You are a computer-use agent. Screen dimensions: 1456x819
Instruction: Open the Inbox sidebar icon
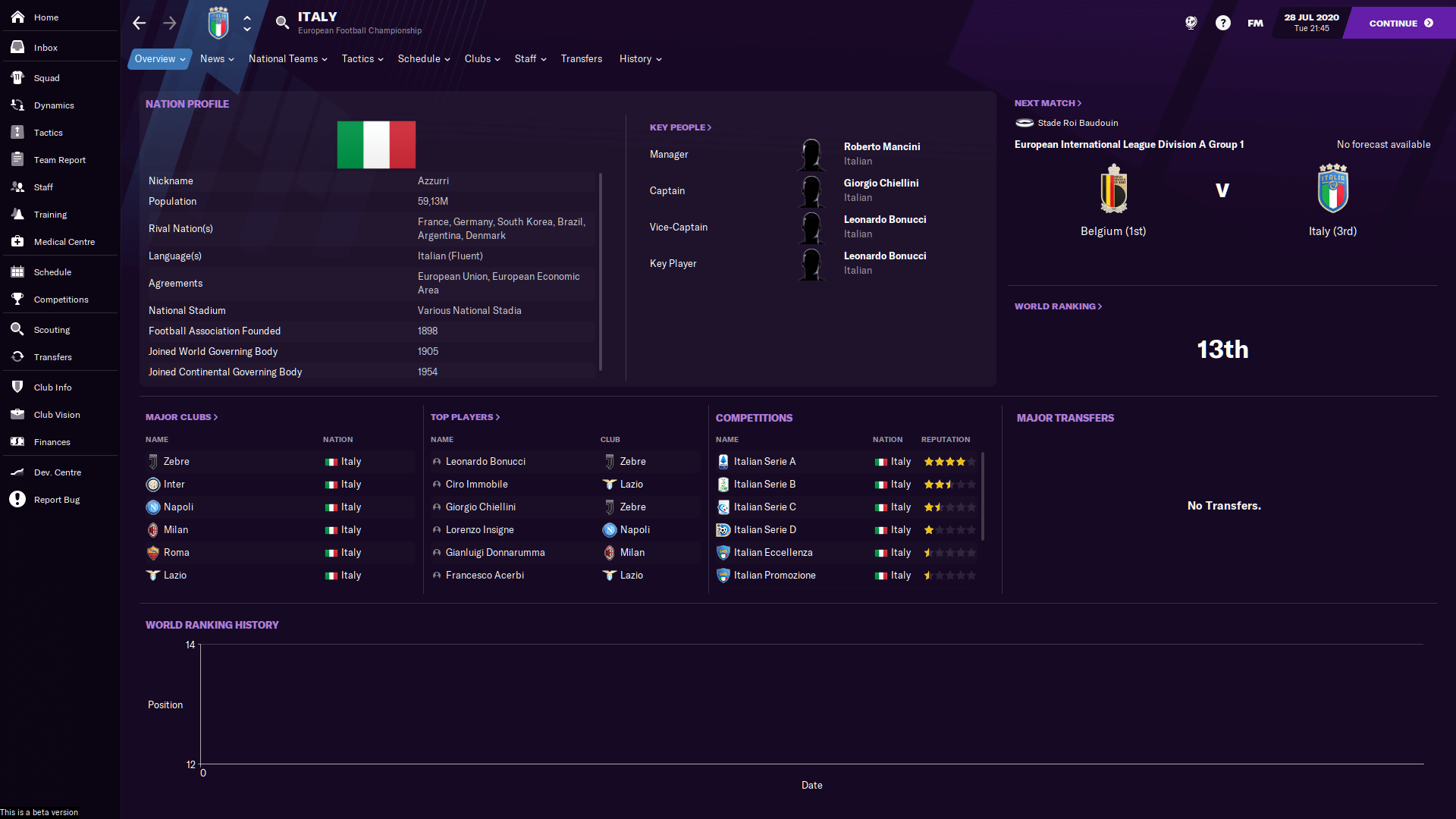(17, 47)
